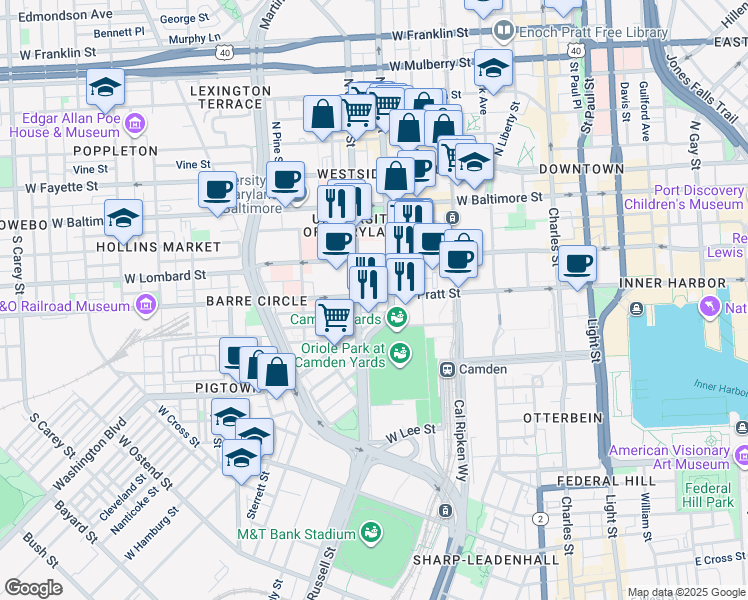Click the SHARP-LEADENHALL neighborhood label
The width and height of the screenshot is (748, 600).
coord(486,560)
